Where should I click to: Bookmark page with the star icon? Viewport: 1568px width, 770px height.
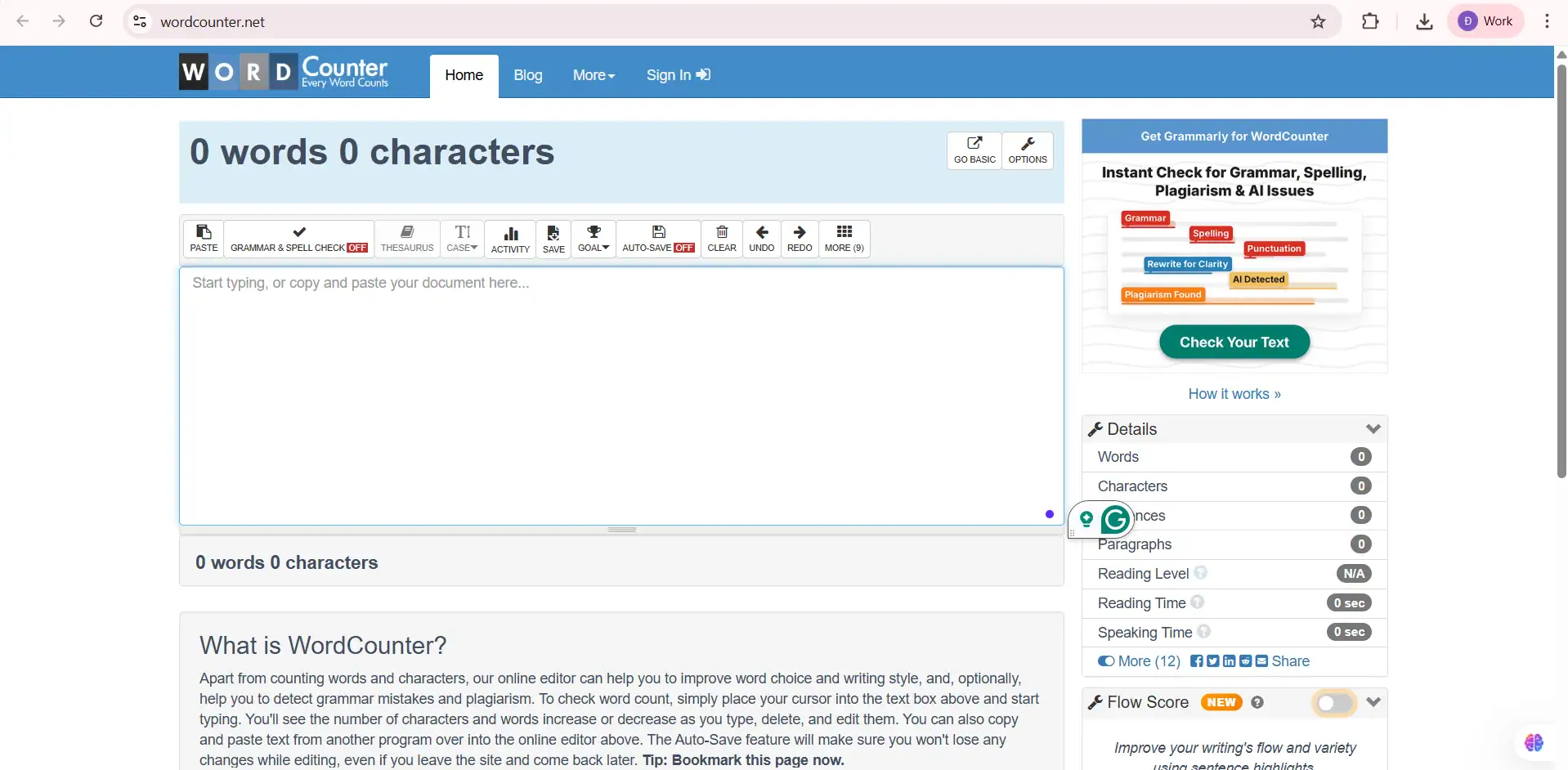coord(1318,22)
